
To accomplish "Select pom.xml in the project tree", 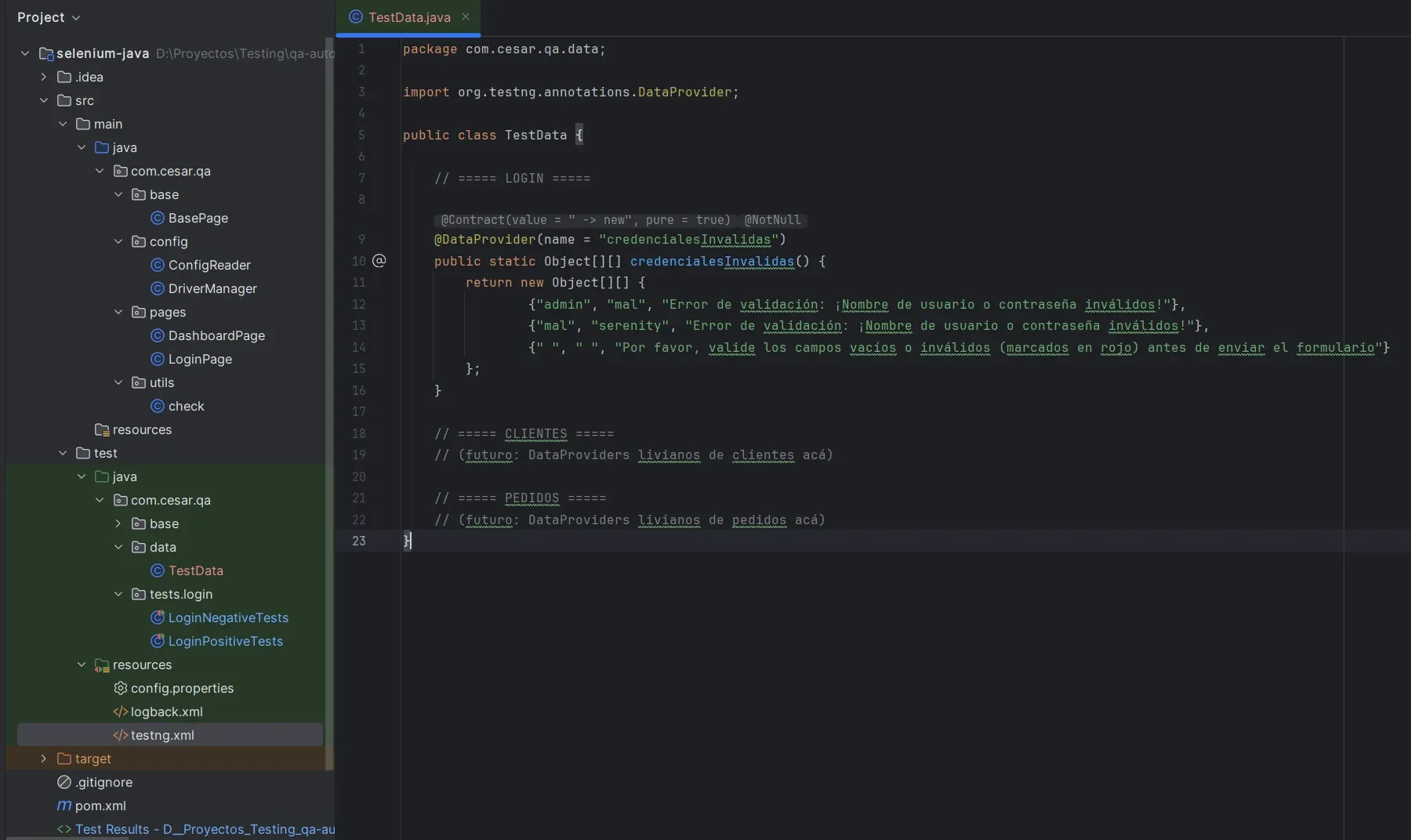I will (x=100, y=806).
